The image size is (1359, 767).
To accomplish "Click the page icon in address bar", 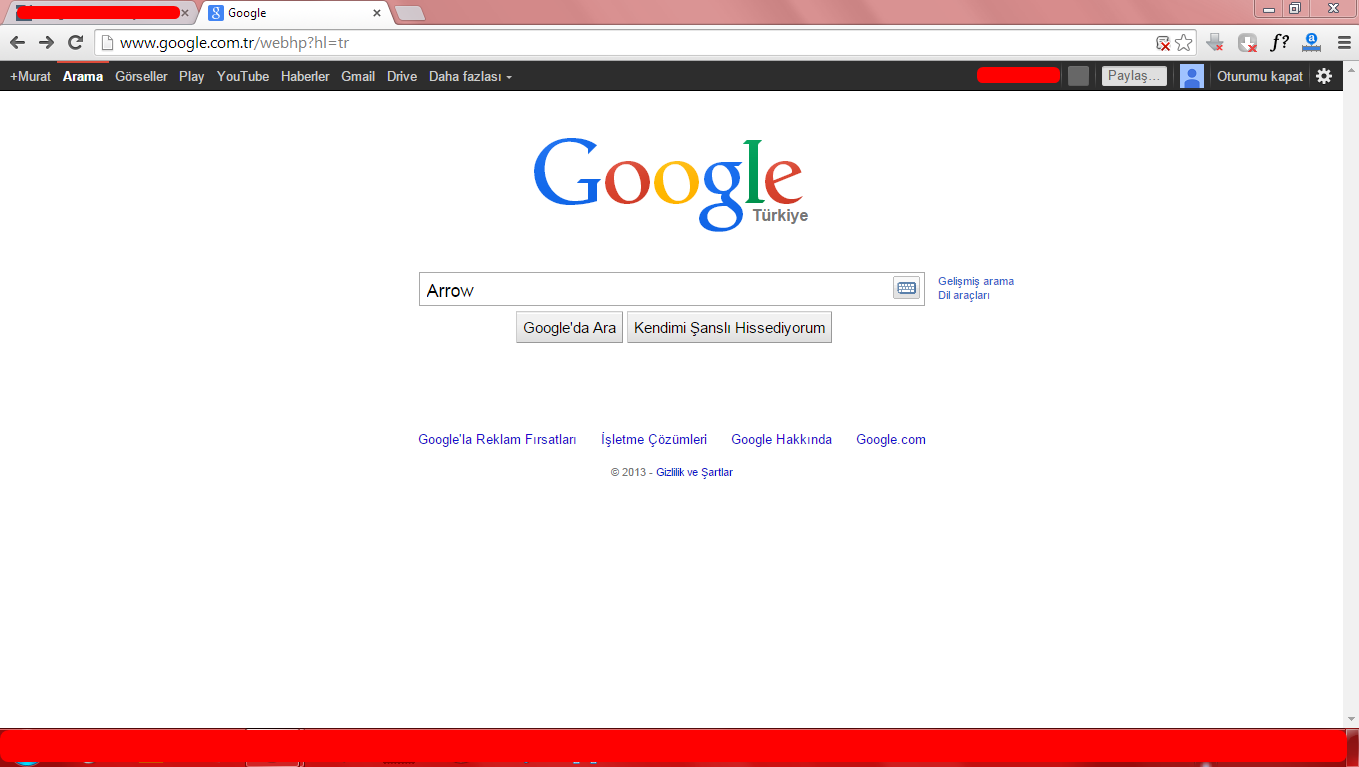I will pyautogui.click(x=107, y=43).
